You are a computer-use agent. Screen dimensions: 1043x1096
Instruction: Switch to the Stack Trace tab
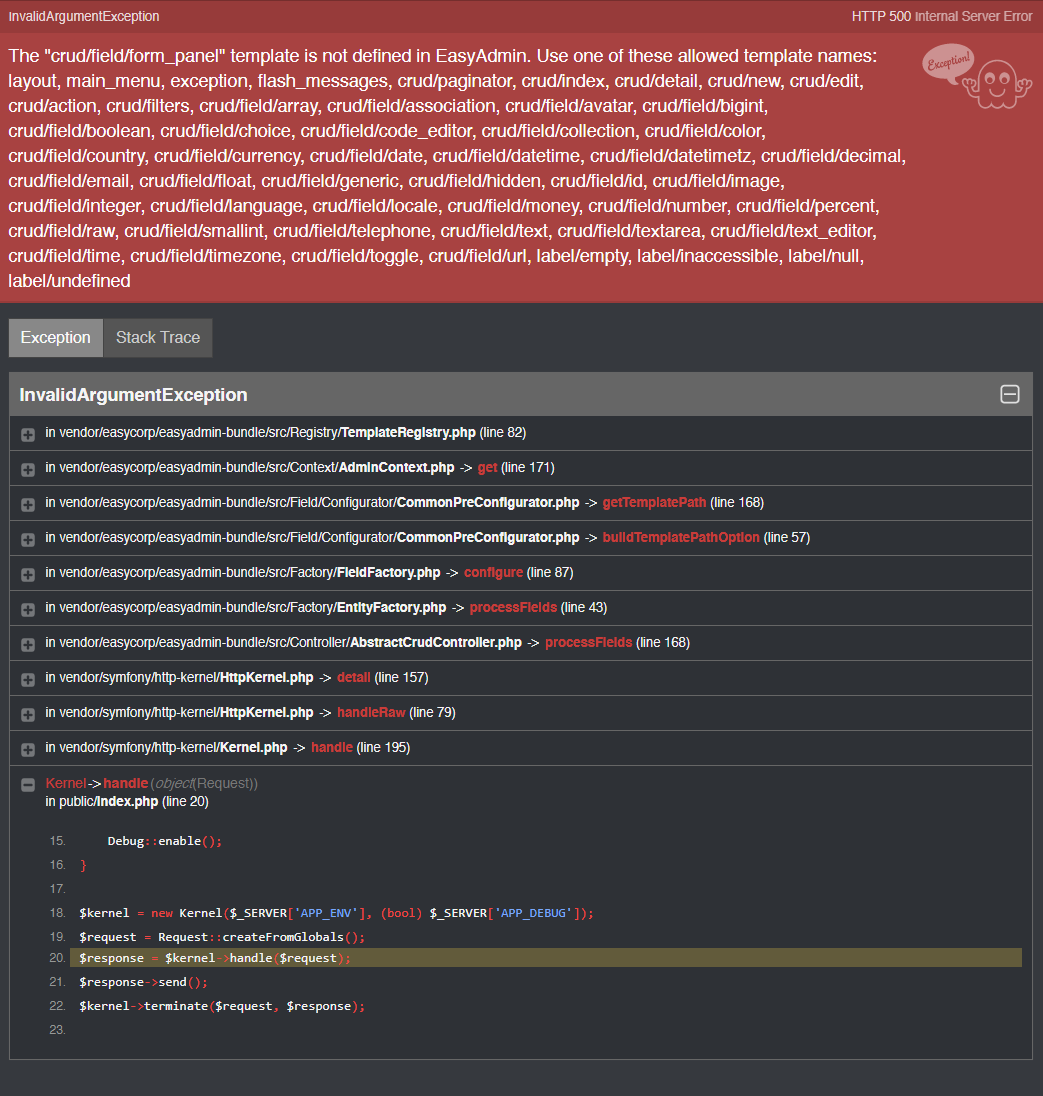(x=157, y=337)
